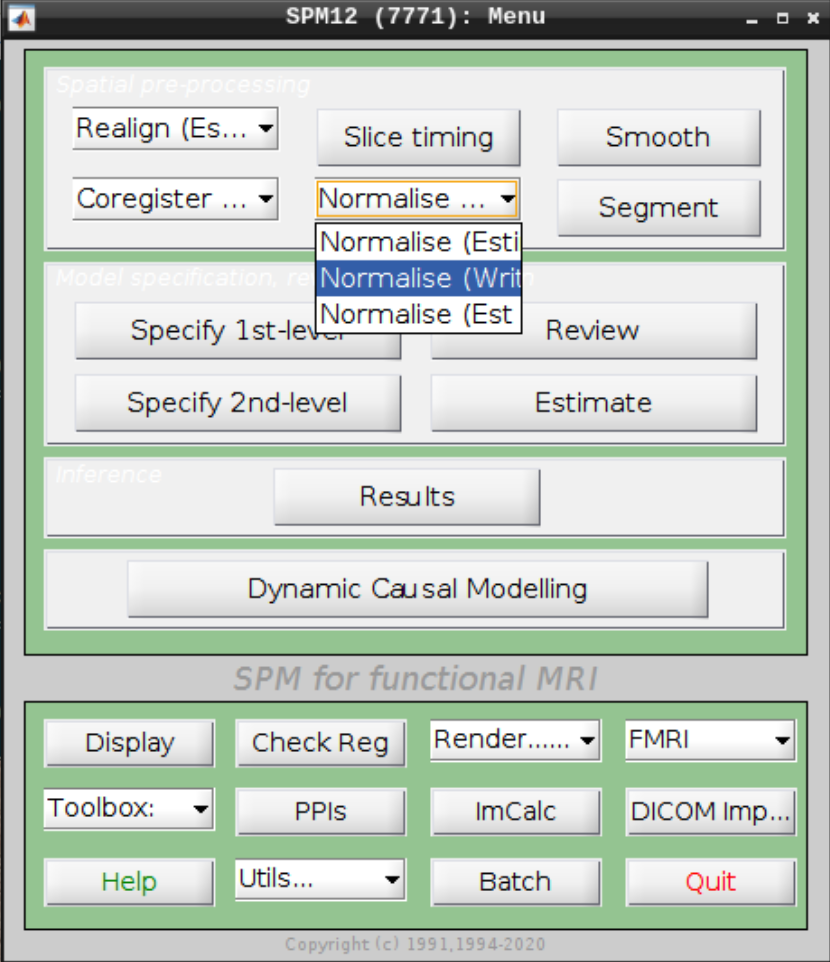The height and width of the screenshot is (962, 830).
Task: Launch Dynamic Causal Modelling
Action: (x=418, y=589)
